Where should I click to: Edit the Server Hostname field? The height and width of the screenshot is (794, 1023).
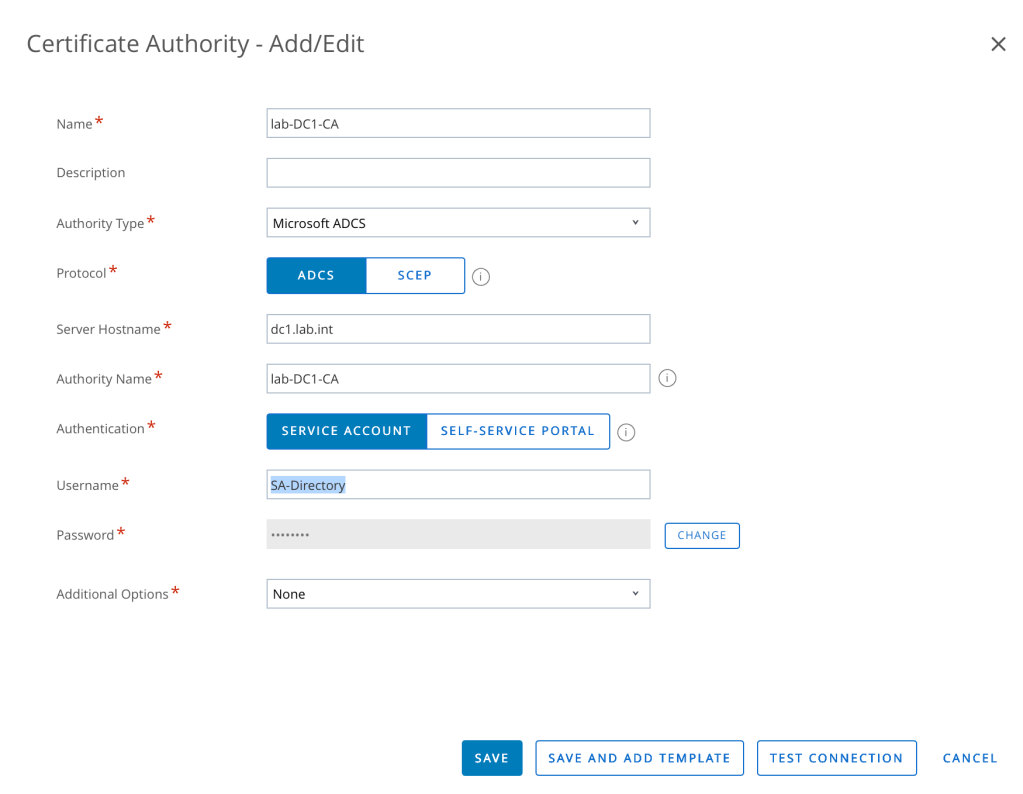pyautogui.click(x=458, y=329)
